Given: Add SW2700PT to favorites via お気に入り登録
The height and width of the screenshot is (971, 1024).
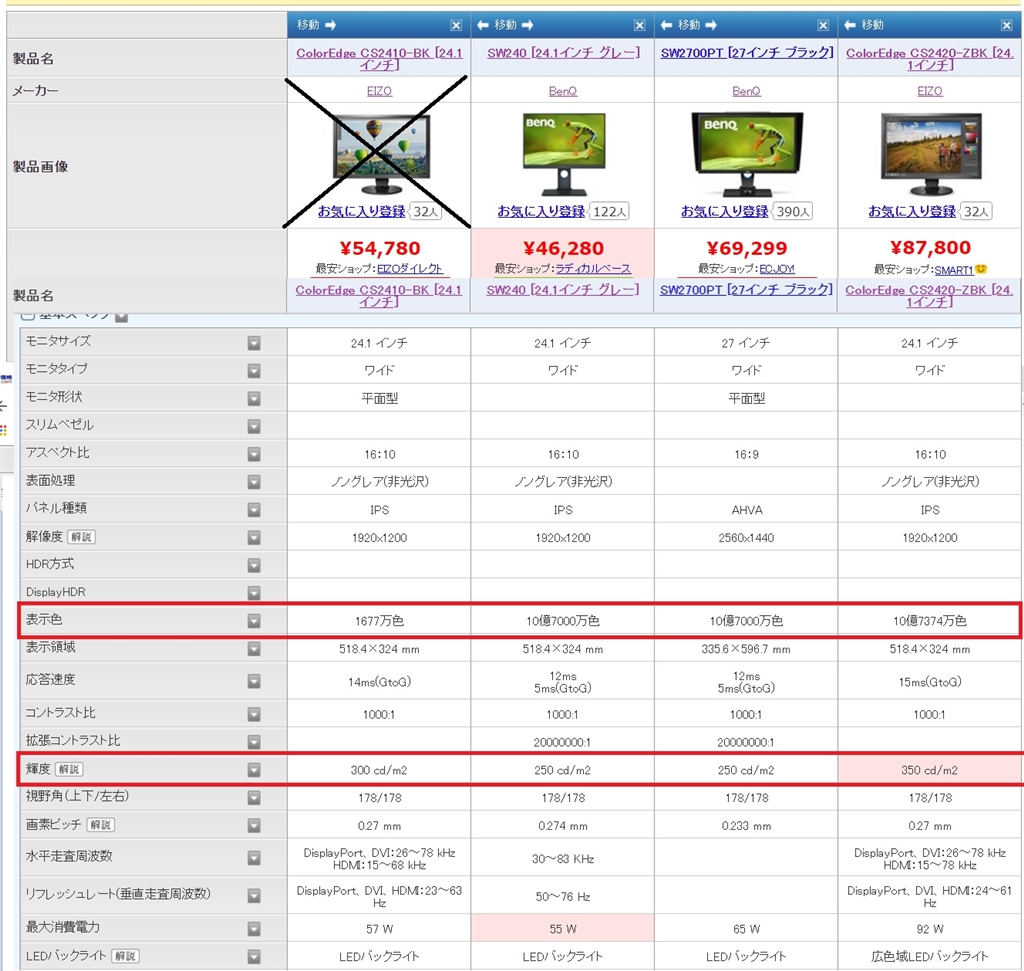Looking at the screenshot, I should (724, 211).
